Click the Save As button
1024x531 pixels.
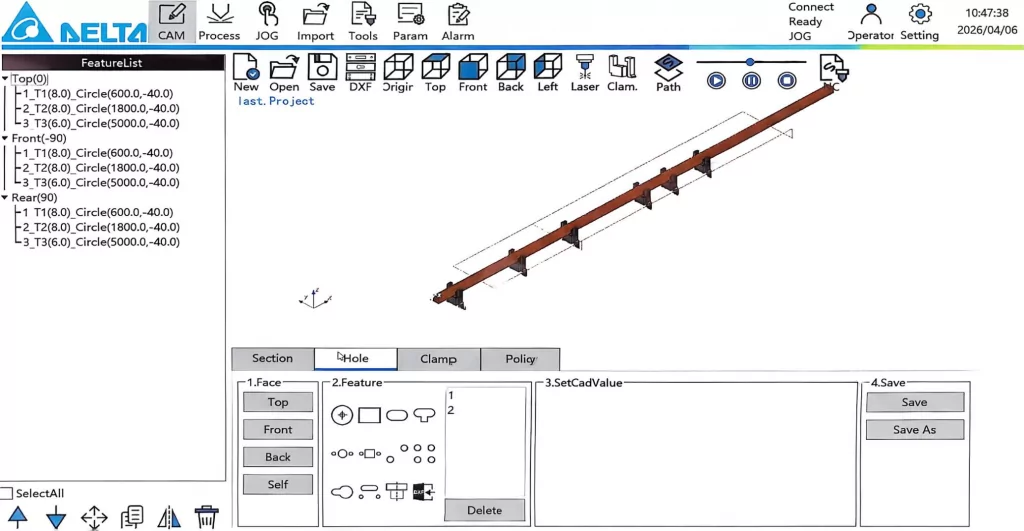(x=914, y=430)
